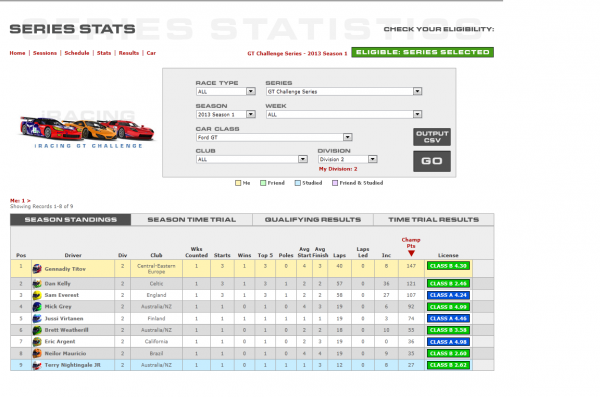This screenshot has width=600, height=397.
Task: Click the yellow Me legend swatch
Action: pyautogui.click(x=238, y=183)
